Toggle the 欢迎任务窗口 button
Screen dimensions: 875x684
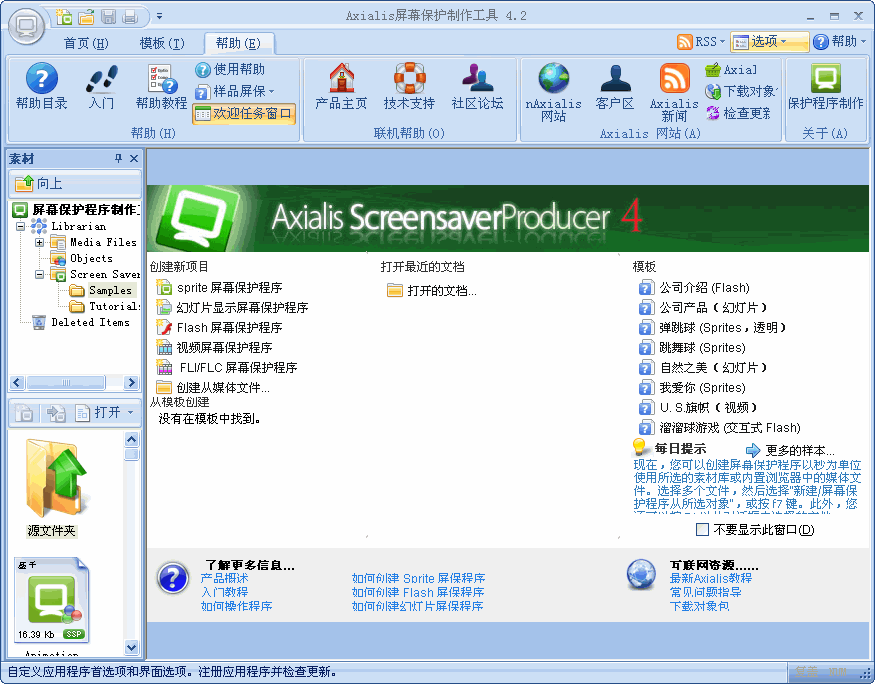click(x=244, y=114)
